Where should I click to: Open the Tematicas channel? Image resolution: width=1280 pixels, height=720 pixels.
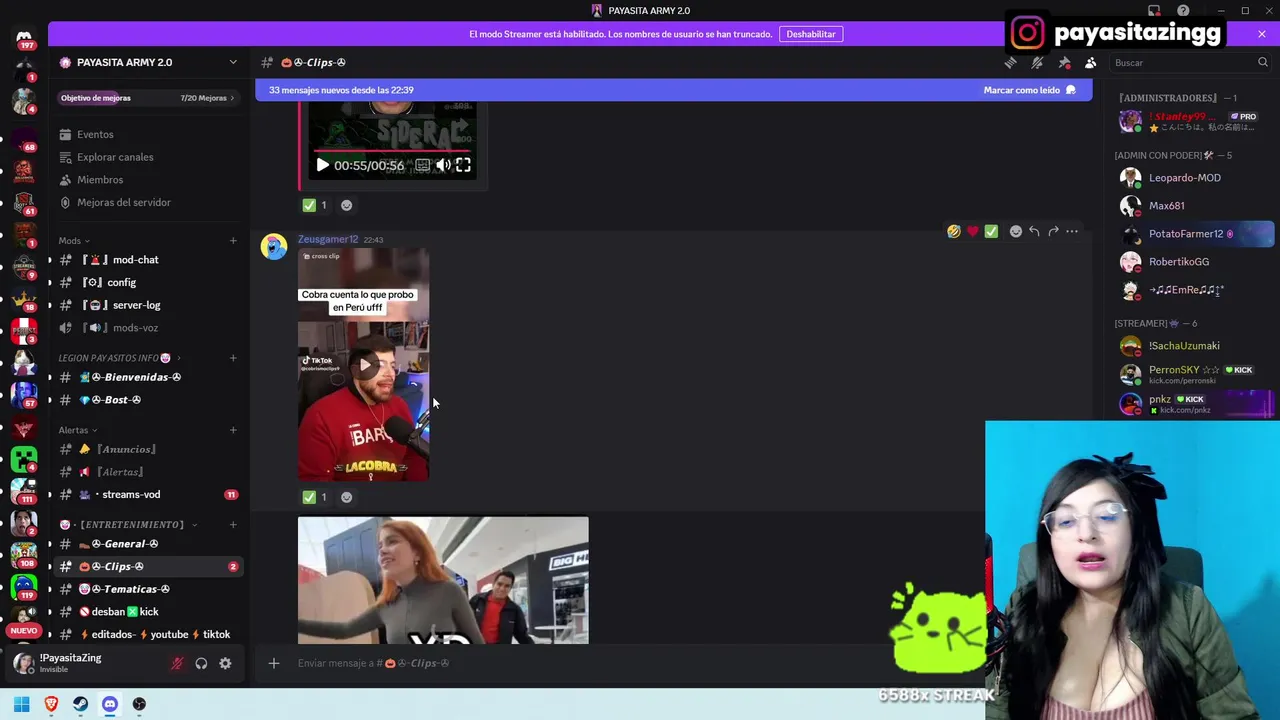click(148, 589)
